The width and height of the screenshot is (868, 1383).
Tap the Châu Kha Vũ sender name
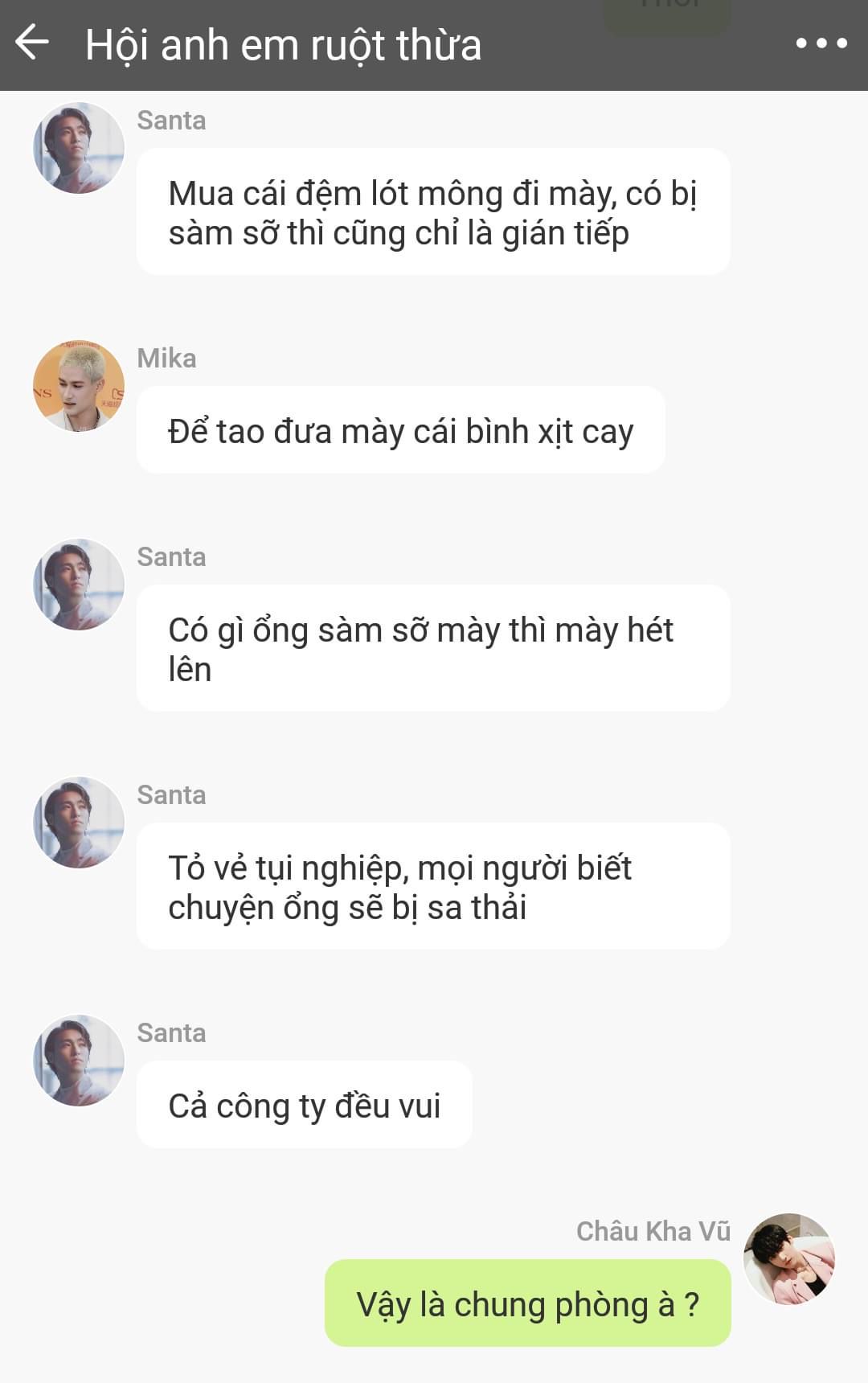(653, 1231)
